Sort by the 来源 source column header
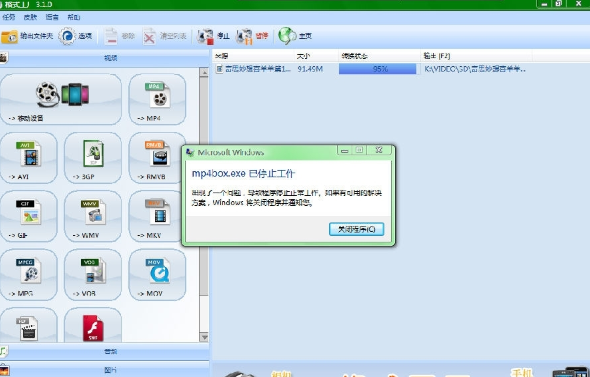This screenshot has height=377, width=590. point(254,56)
